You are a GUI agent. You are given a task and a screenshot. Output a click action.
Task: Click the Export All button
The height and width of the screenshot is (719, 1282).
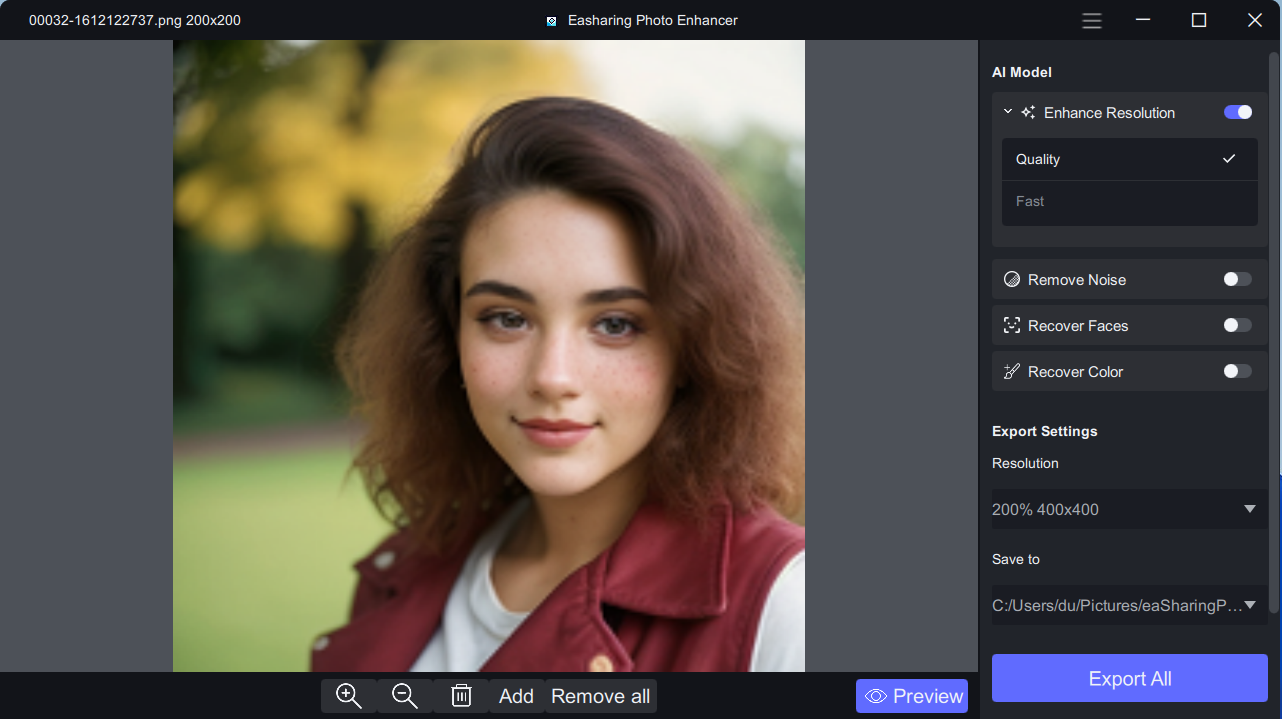tap(1129, 678)
